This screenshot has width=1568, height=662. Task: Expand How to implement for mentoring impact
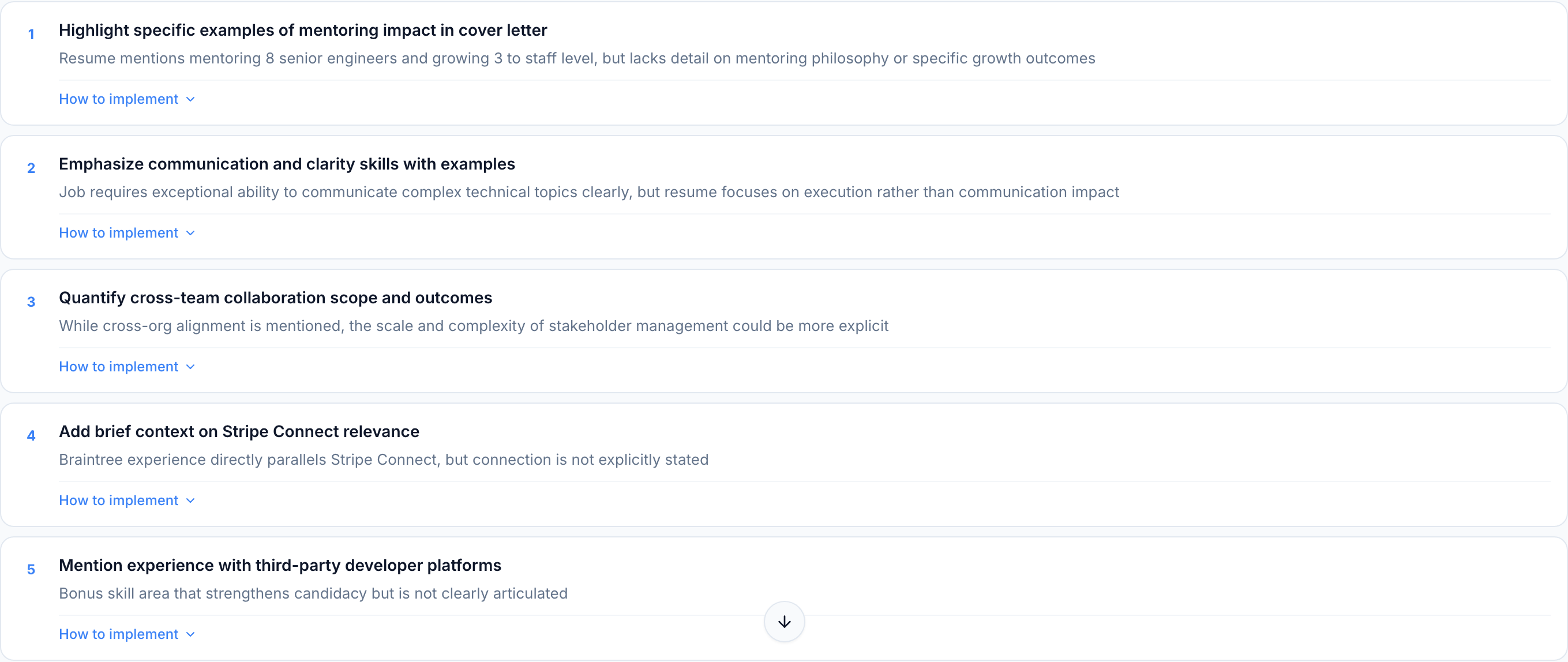pyautogui.click(x=126, y=99)
